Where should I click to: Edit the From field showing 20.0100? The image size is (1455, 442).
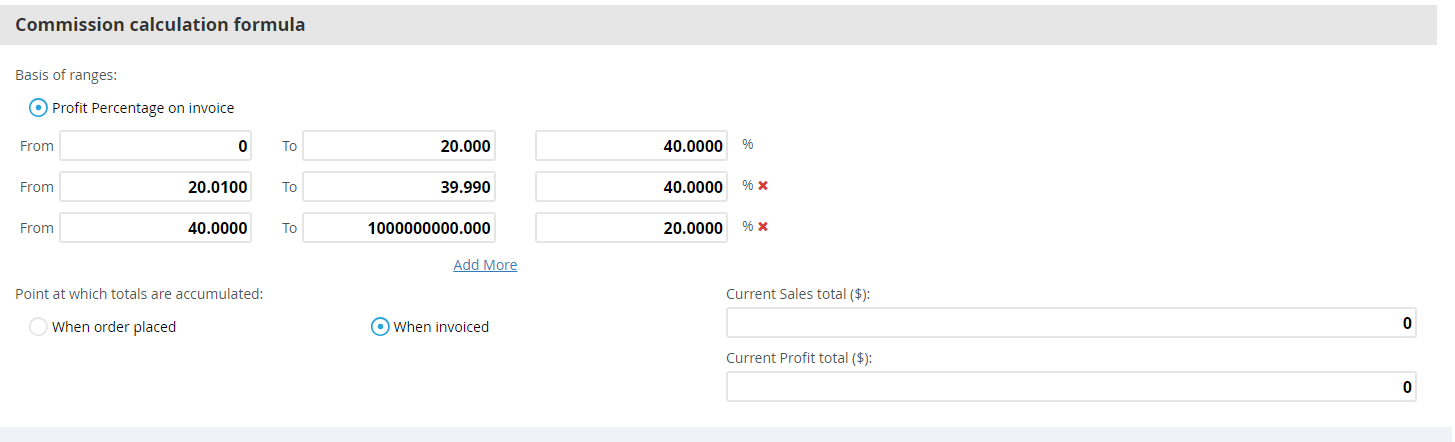pyautogui.click(x=156, y=187)
